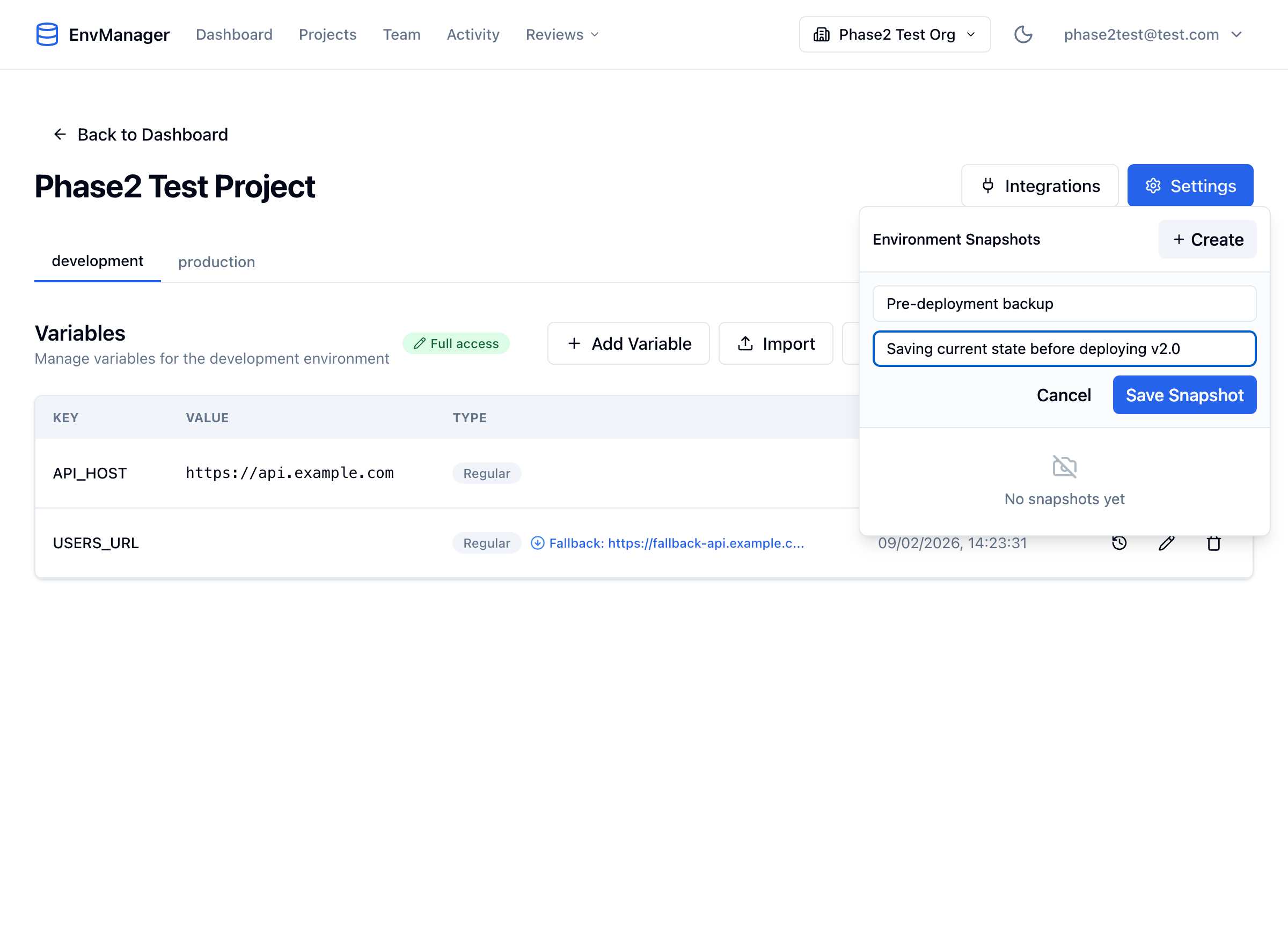Open Phase2 Test Org organization switcher

(x=894, y=34)
